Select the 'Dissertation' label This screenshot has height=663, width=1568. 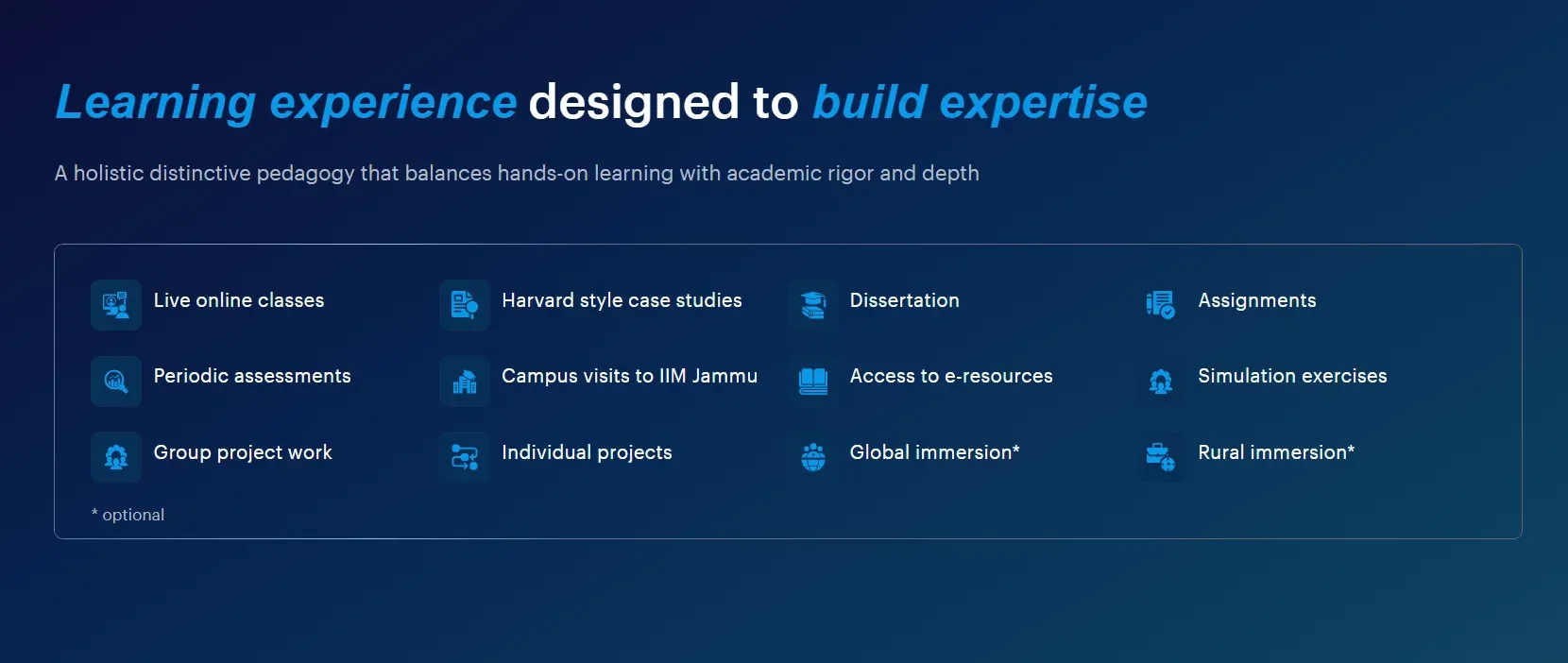[x=904, y=300]
